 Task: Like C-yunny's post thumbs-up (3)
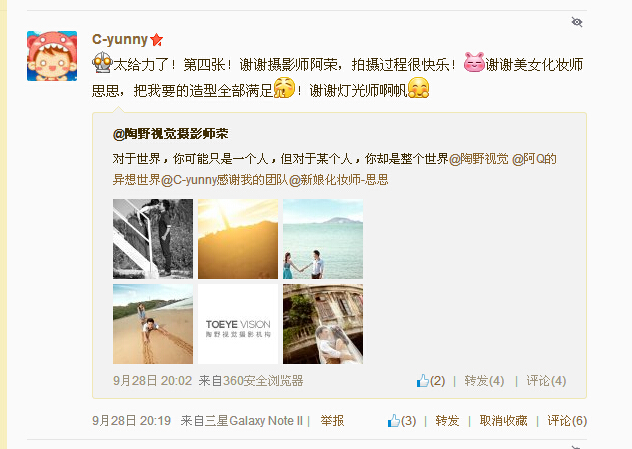[401, 421]
